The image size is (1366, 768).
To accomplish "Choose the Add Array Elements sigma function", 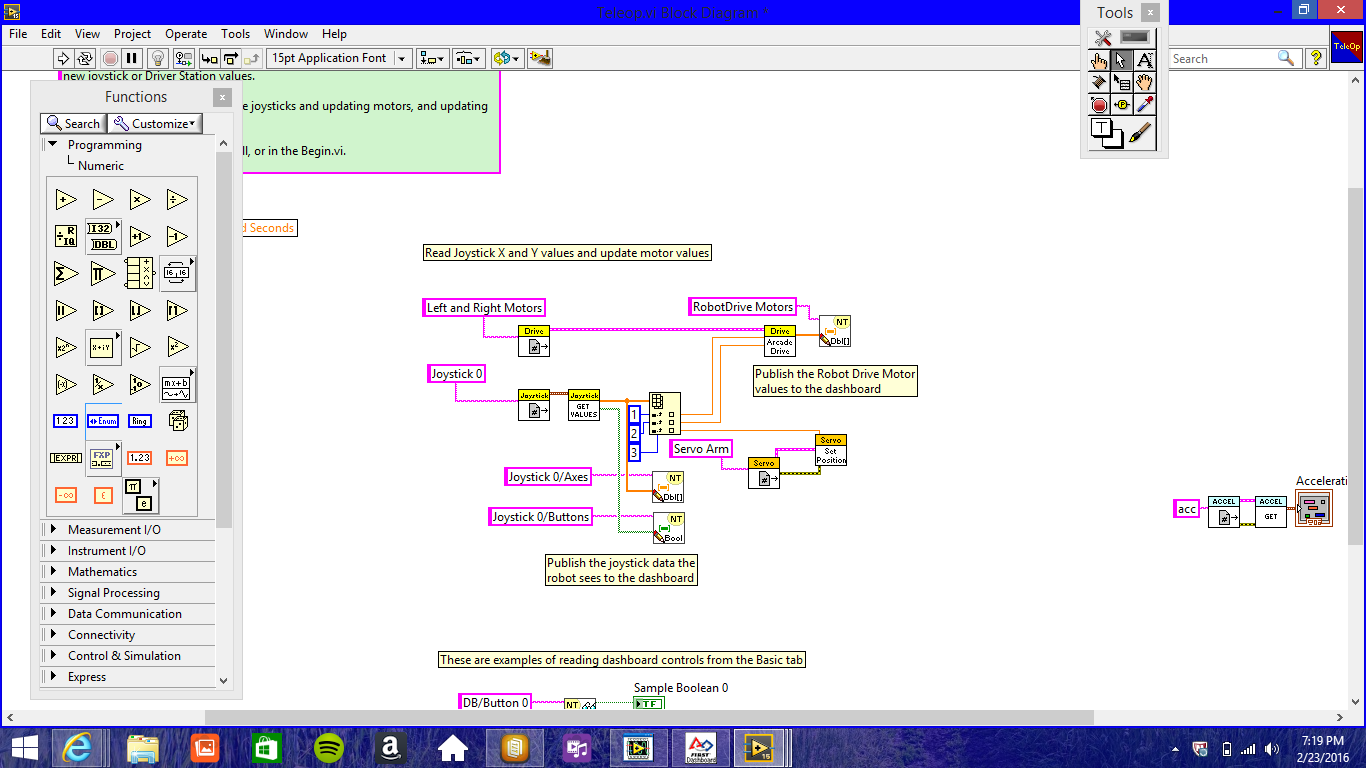I will 66,273.
